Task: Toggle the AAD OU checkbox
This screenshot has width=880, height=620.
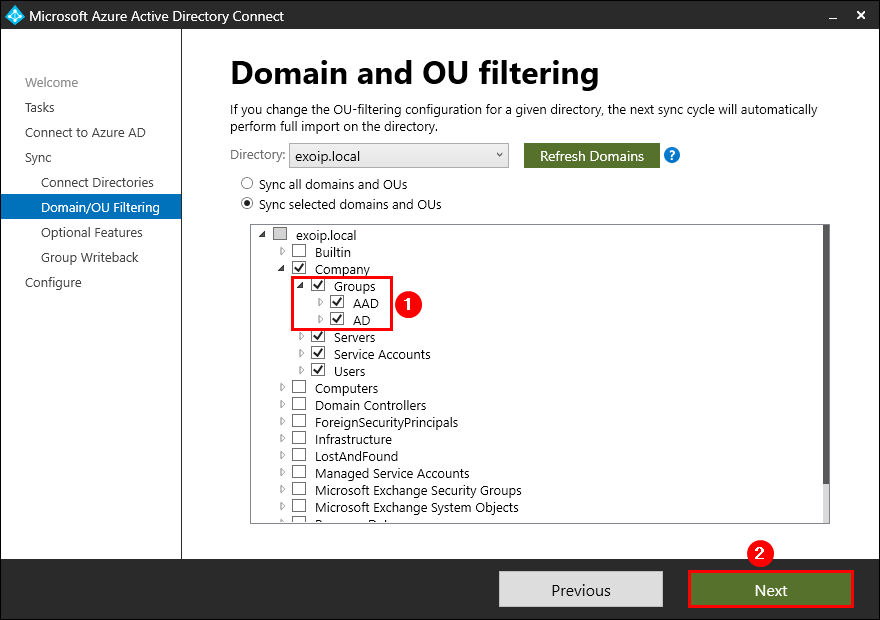Action: 337,303
